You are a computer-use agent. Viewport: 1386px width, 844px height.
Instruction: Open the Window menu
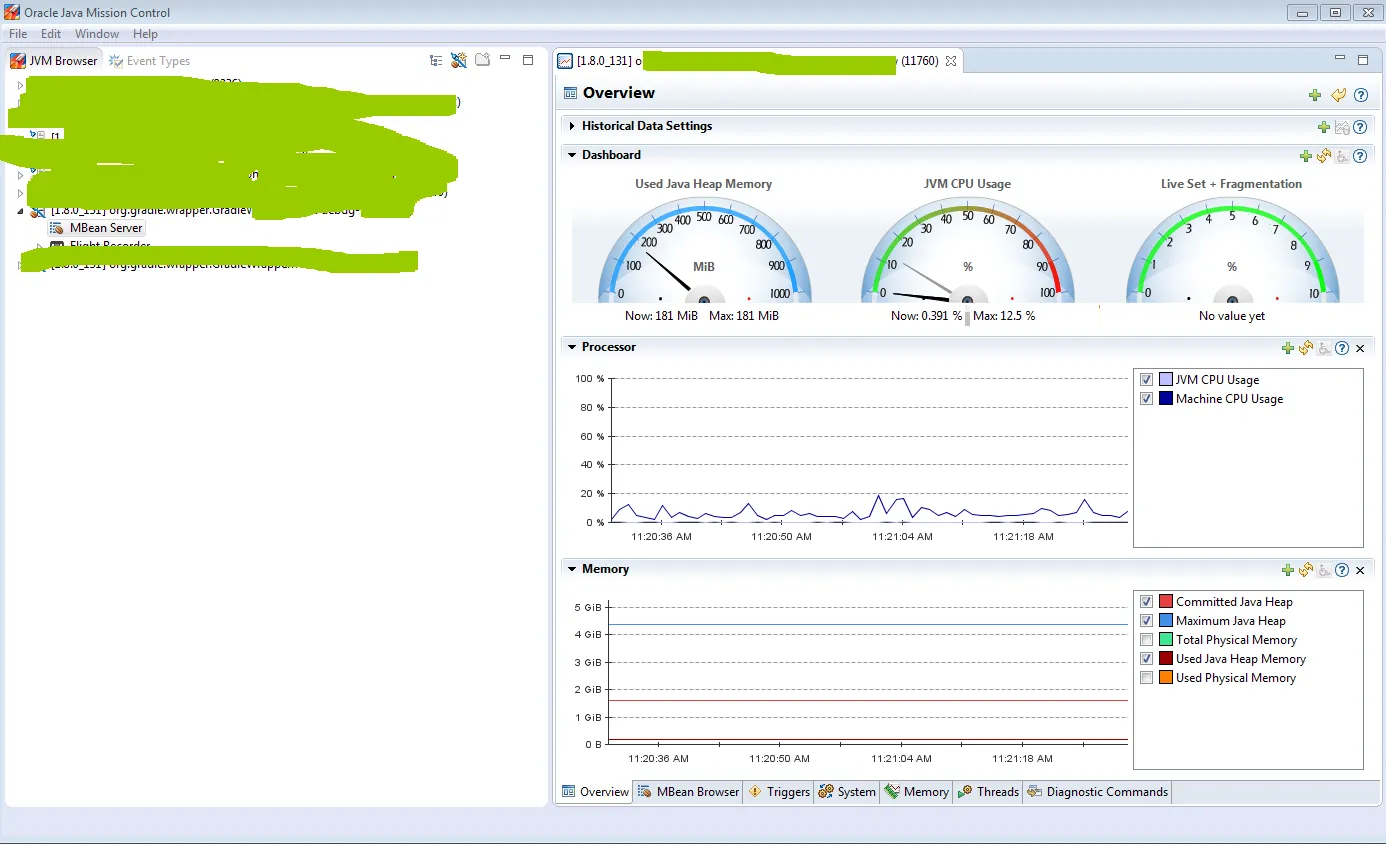(x=97, y=34)
